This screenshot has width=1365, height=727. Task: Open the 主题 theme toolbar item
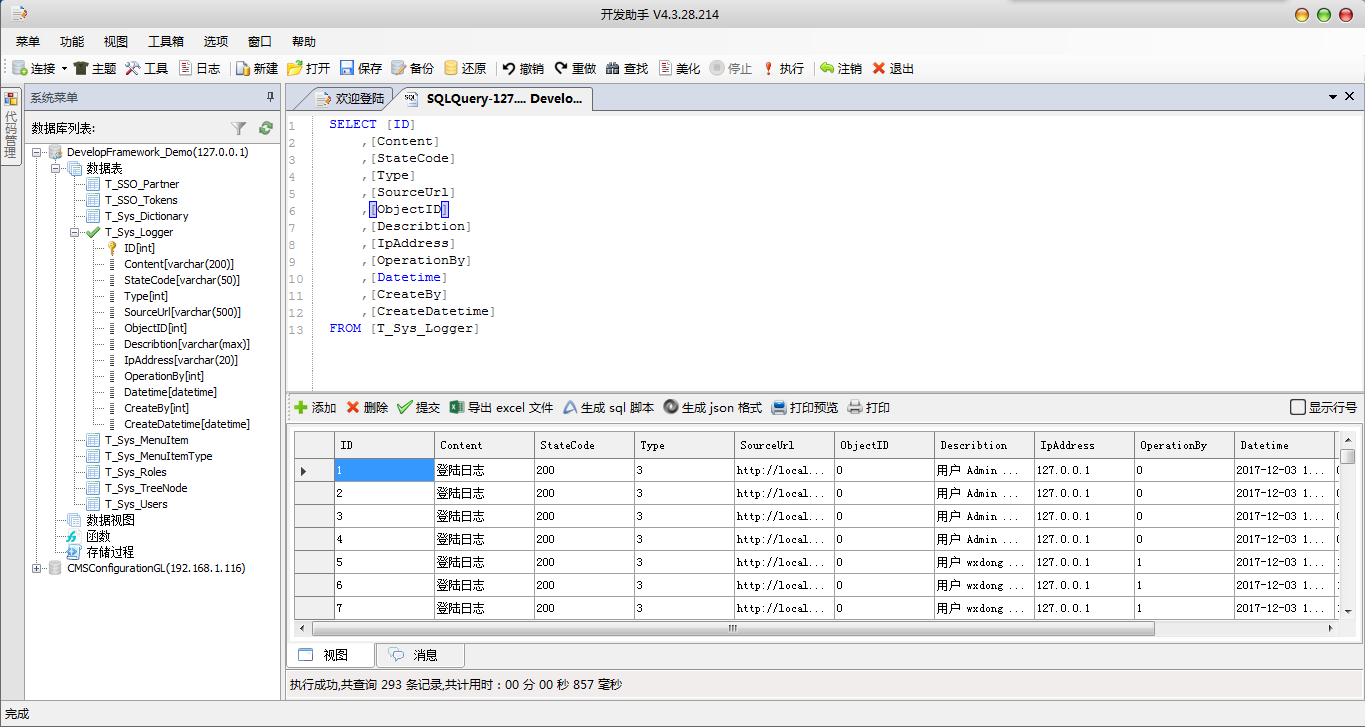tap(95, 69)
